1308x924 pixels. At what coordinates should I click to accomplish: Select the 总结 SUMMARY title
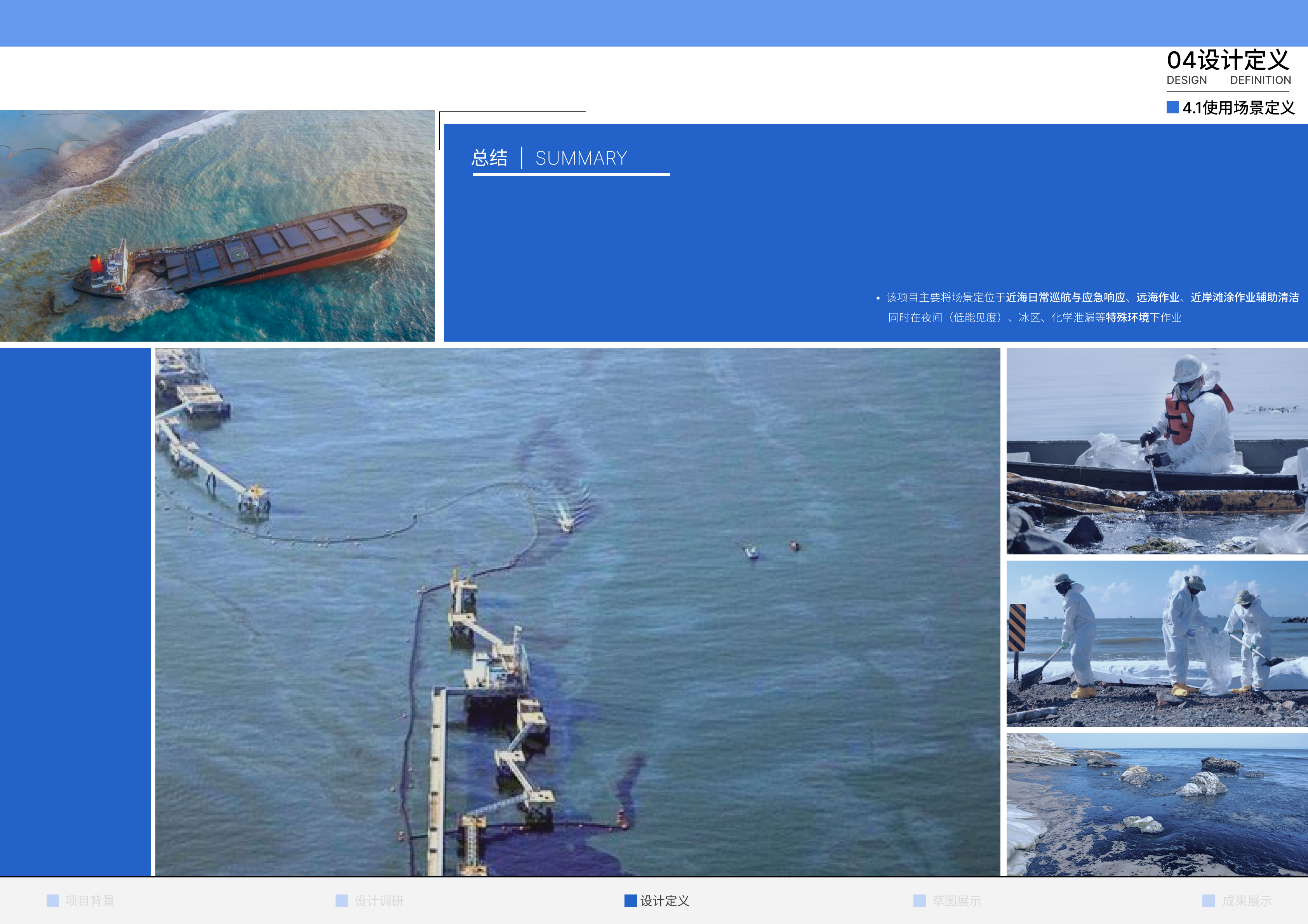(x=550, y=158)
